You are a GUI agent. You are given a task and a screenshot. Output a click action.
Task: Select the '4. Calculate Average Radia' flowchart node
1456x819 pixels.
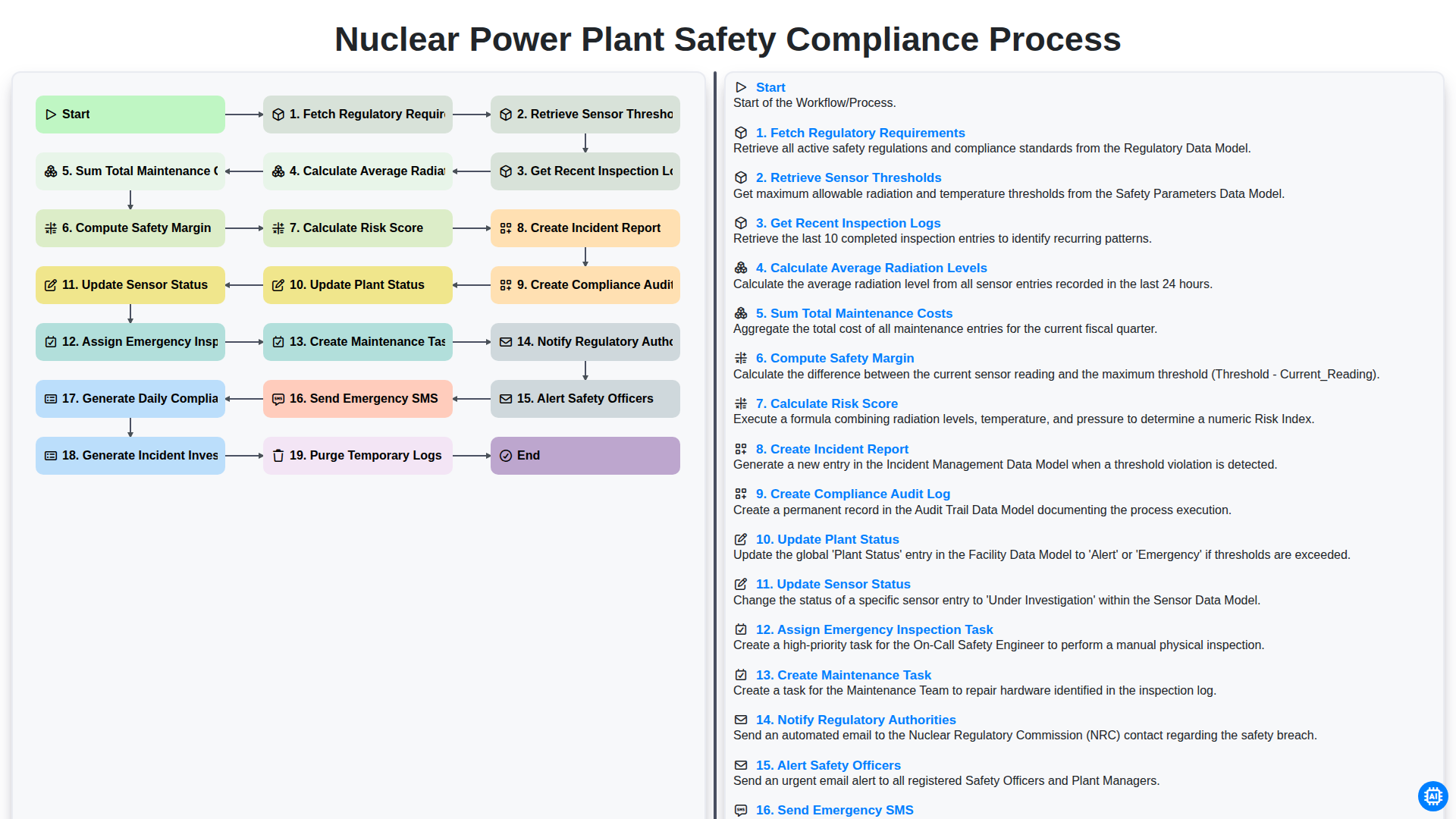(358, 171)
